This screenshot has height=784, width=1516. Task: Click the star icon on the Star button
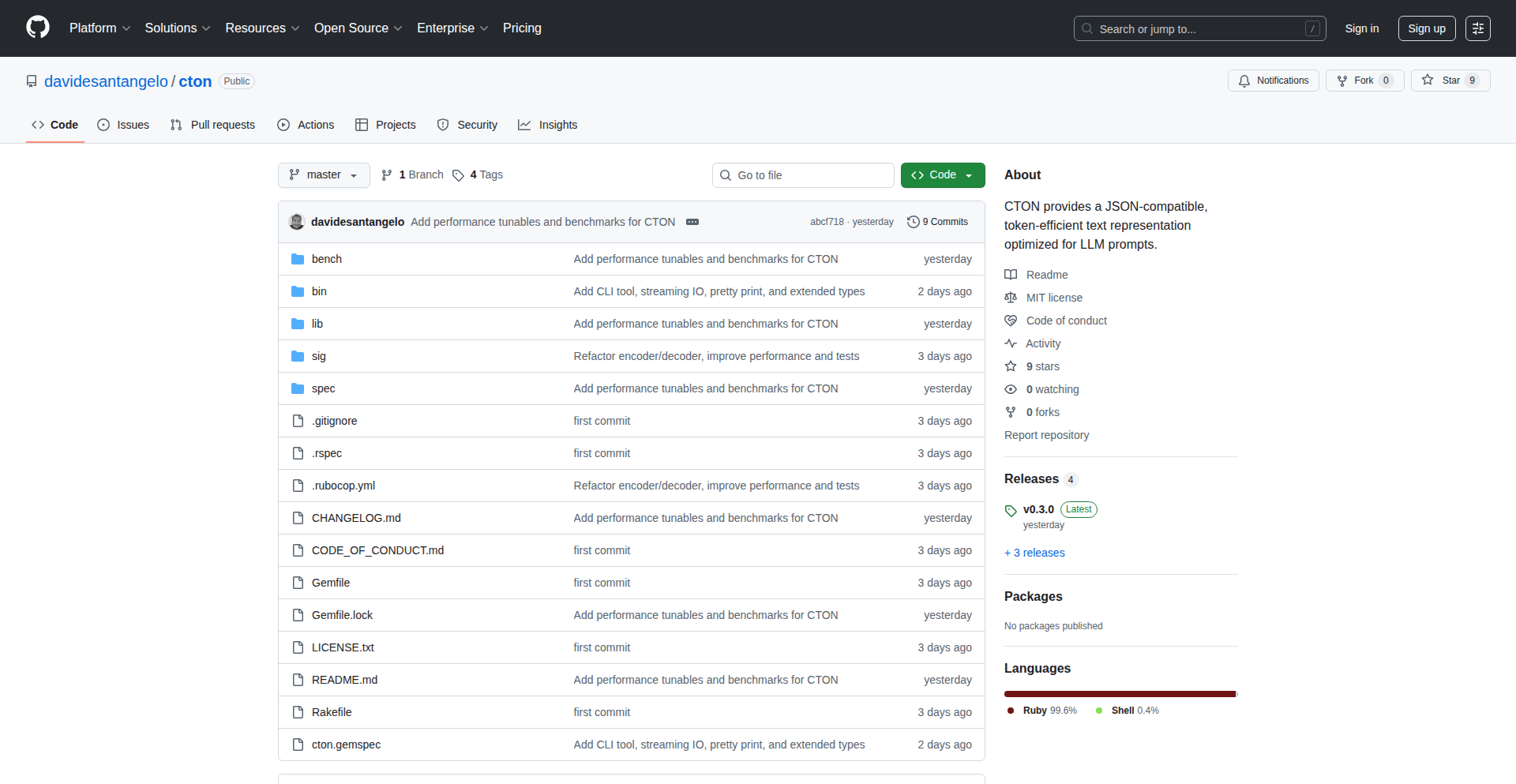1428,80
